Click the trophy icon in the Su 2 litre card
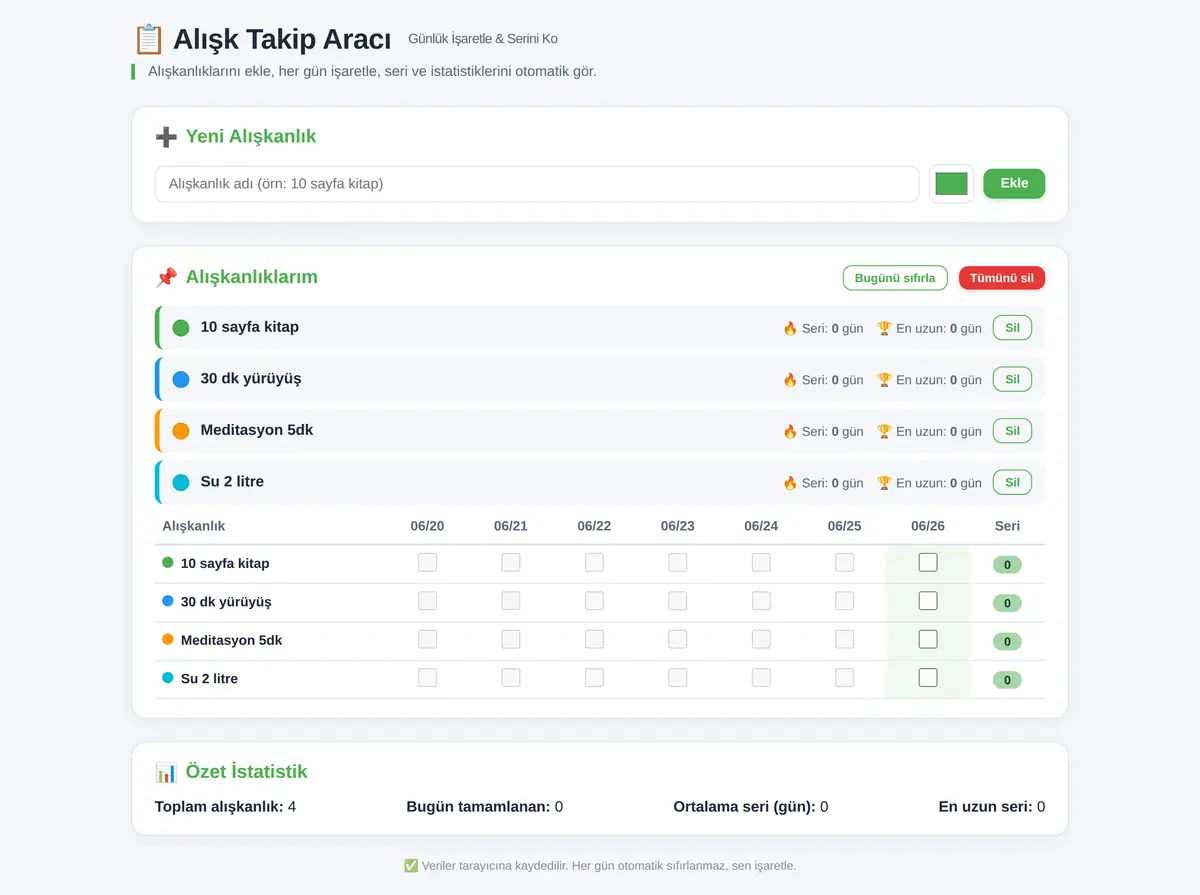 (x=884, y=483)
